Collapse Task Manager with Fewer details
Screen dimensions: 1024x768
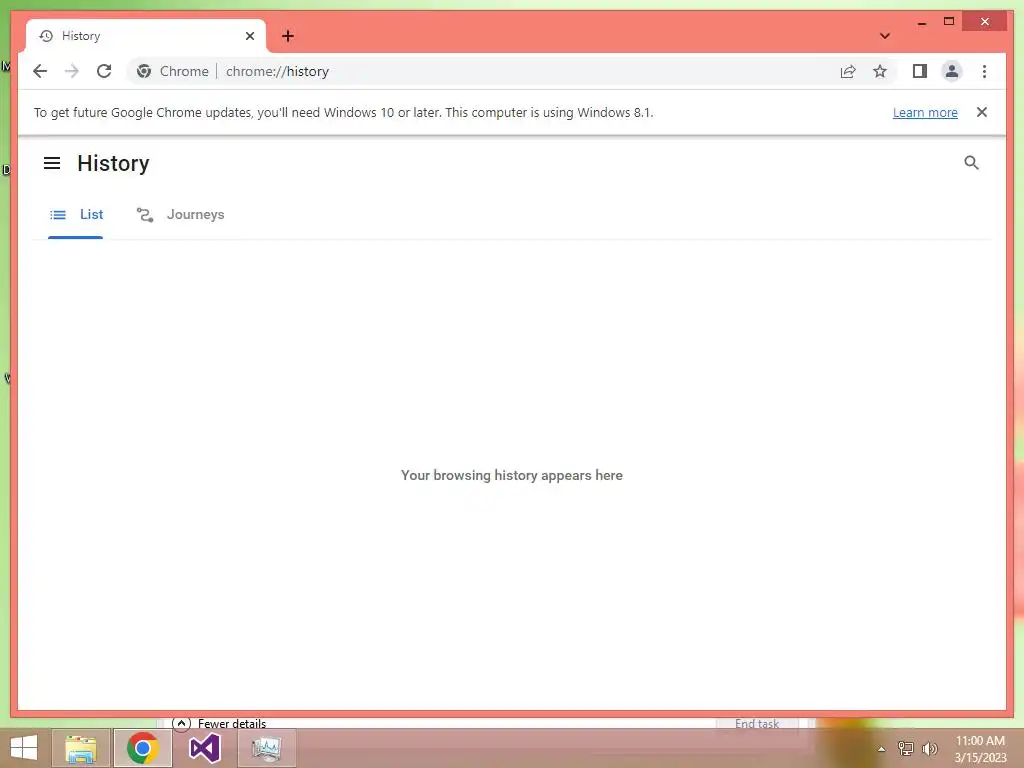[x=219, y=724]
